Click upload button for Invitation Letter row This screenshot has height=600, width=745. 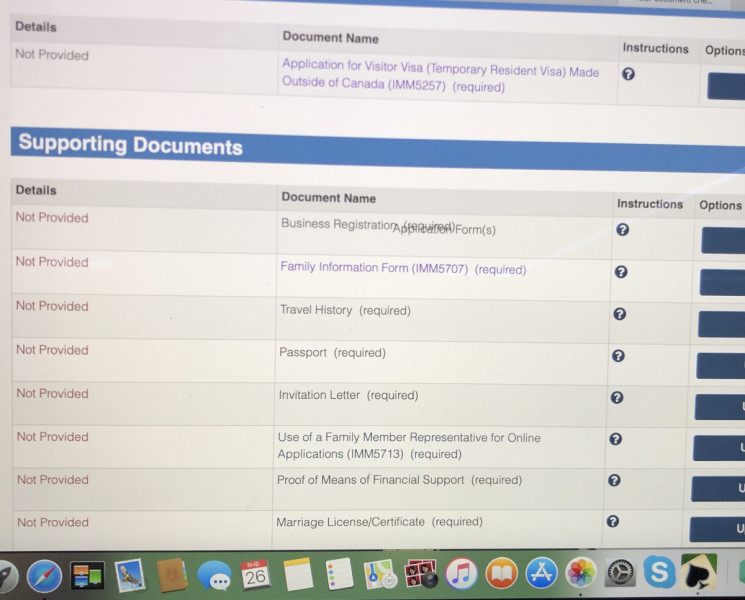click(720, 407)
